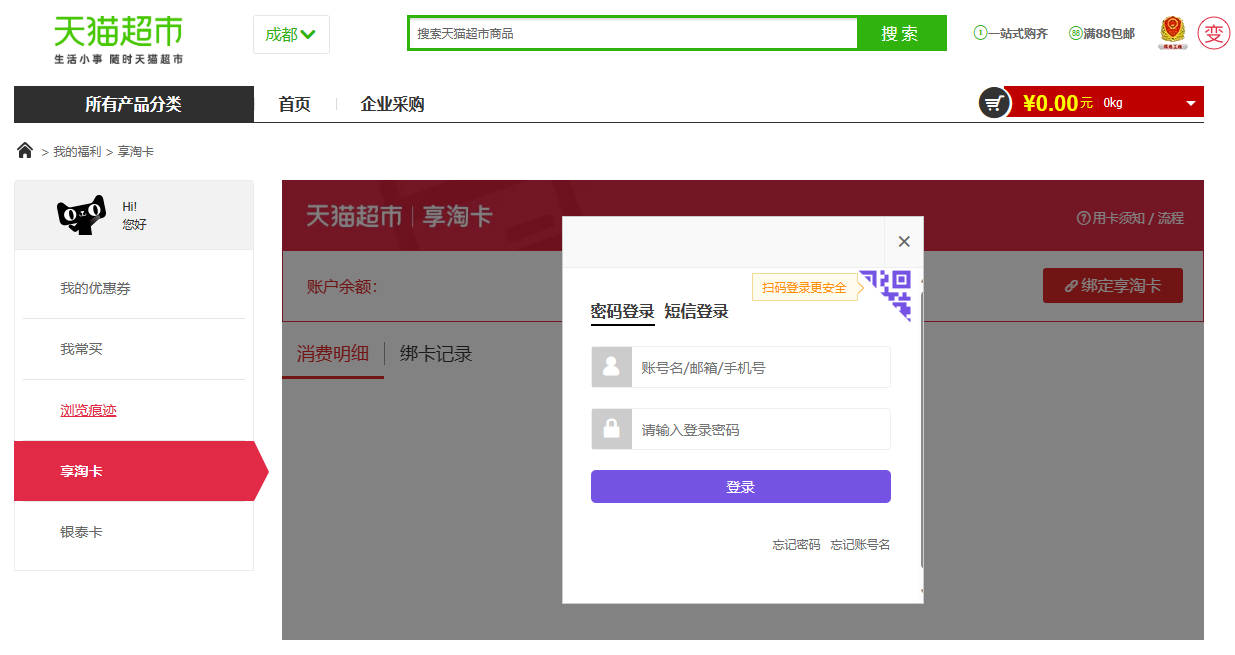
Task: Click the police badge certification icon
Action: coord(1173,33)
